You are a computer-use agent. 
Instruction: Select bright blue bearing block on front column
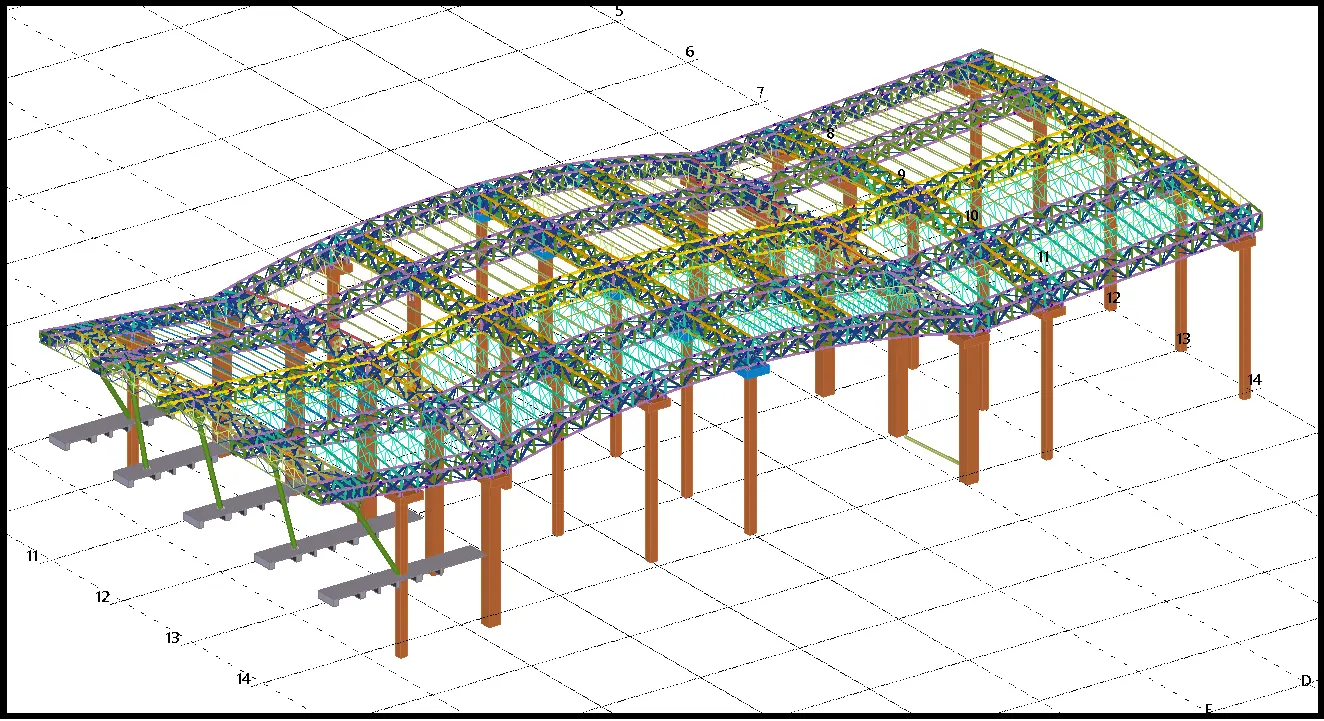click(x=751, y=370)
